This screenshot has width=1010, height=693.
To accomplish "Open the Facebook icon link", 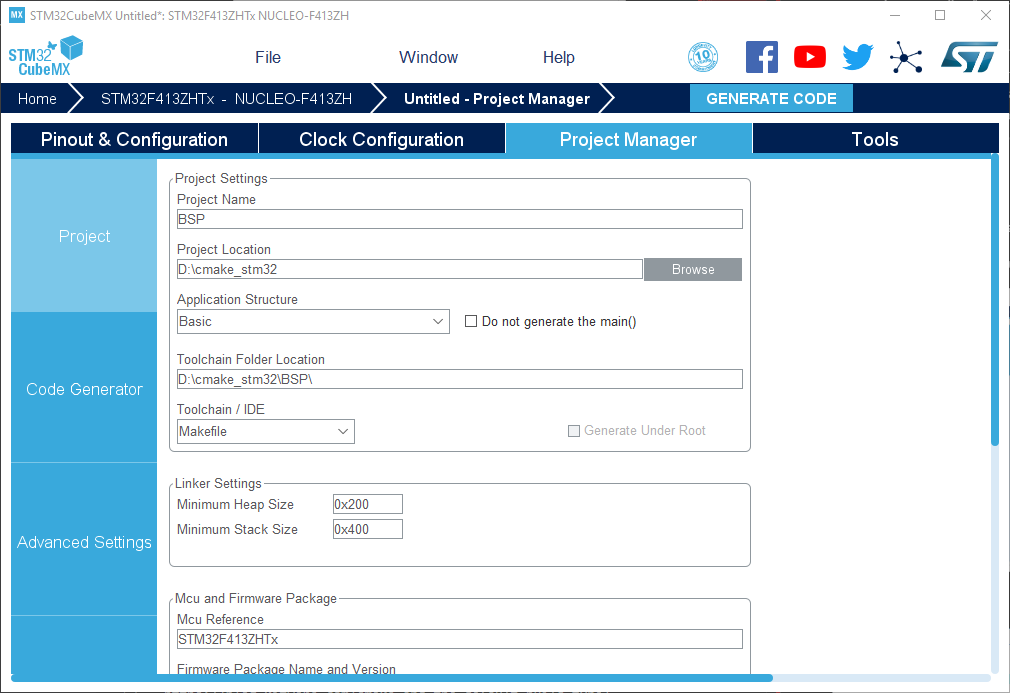I will click(x=761, y=57).
